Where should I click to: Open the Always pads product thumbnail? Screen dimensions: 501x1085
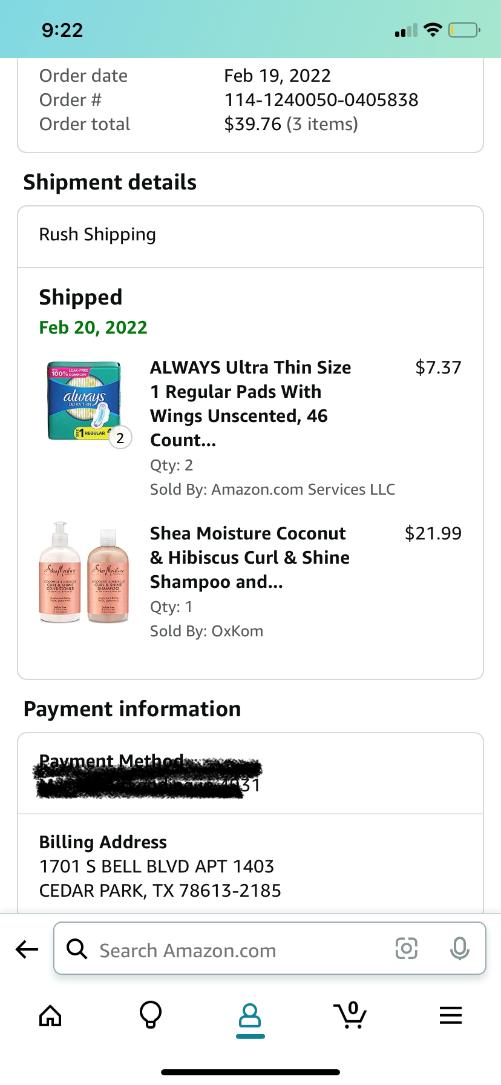(84, 401)
